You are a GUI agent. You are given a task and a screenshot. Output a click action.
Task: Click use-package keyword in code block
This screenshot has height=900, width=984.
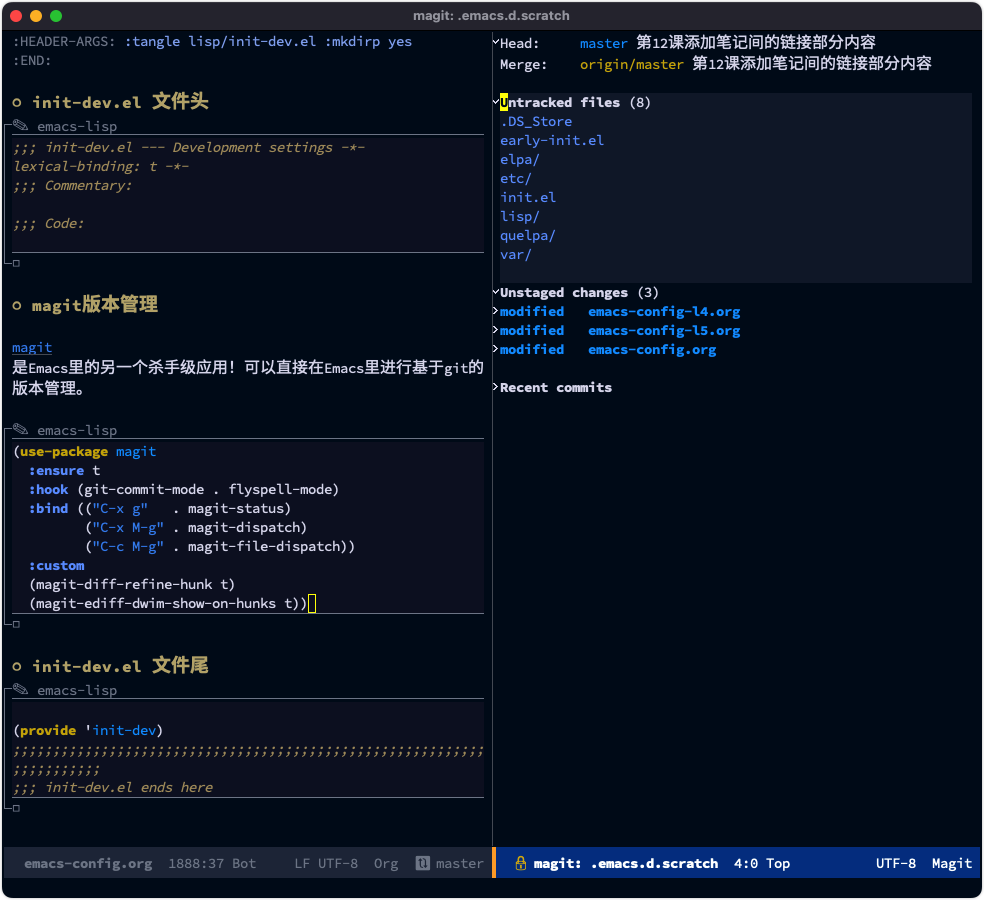(x=64, y=451)
